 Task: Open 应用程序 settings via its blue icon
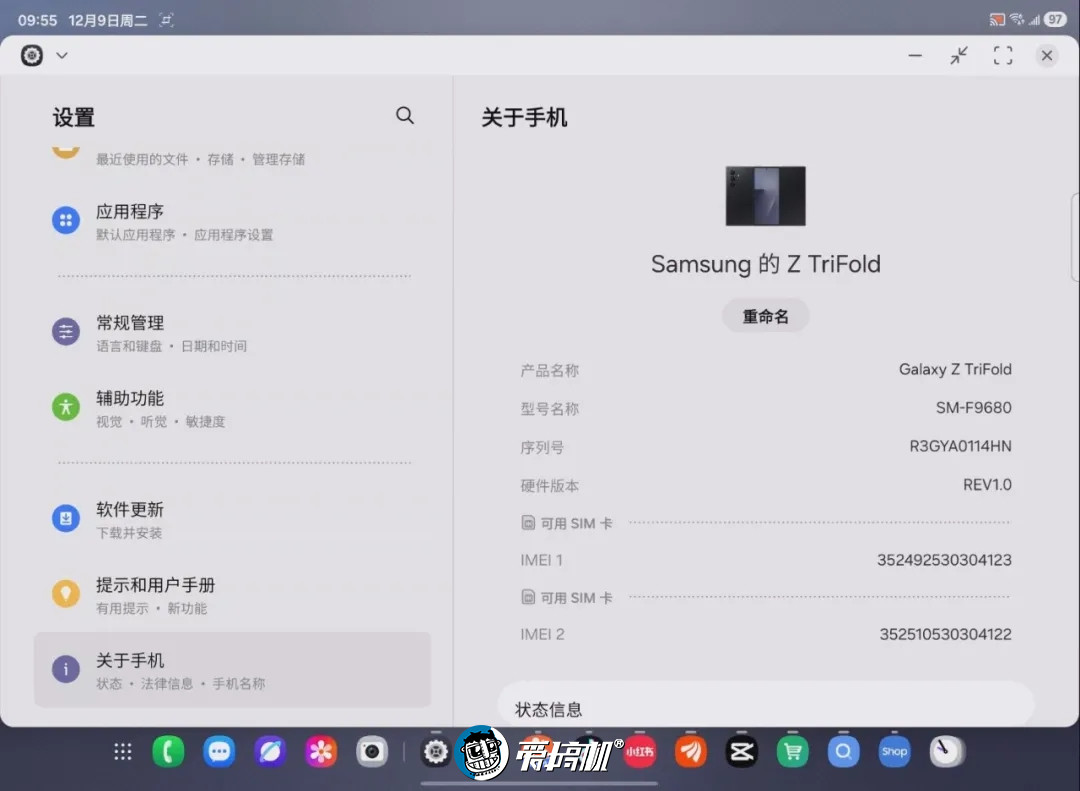(66, 220)
